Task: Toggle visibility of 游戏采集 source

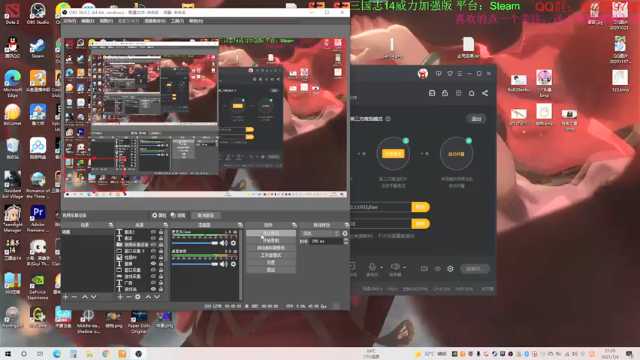Action: click(153, 276)
